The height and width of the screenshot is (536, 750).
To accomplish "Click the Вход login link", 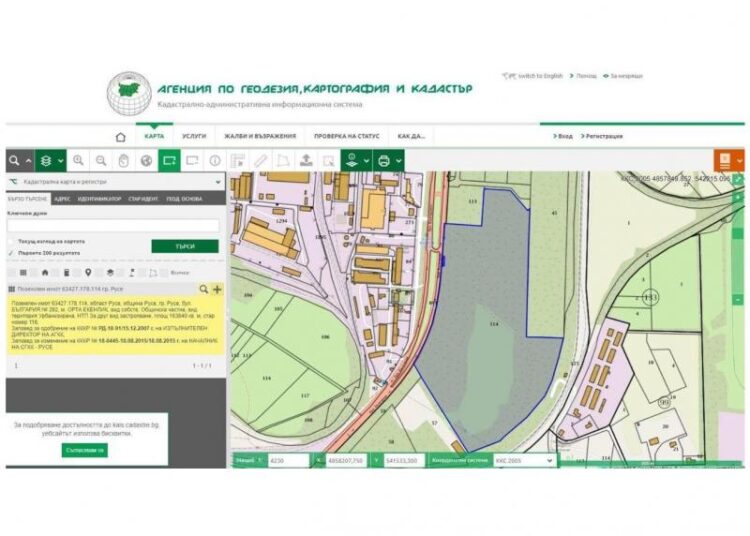I will pos(563,136).
